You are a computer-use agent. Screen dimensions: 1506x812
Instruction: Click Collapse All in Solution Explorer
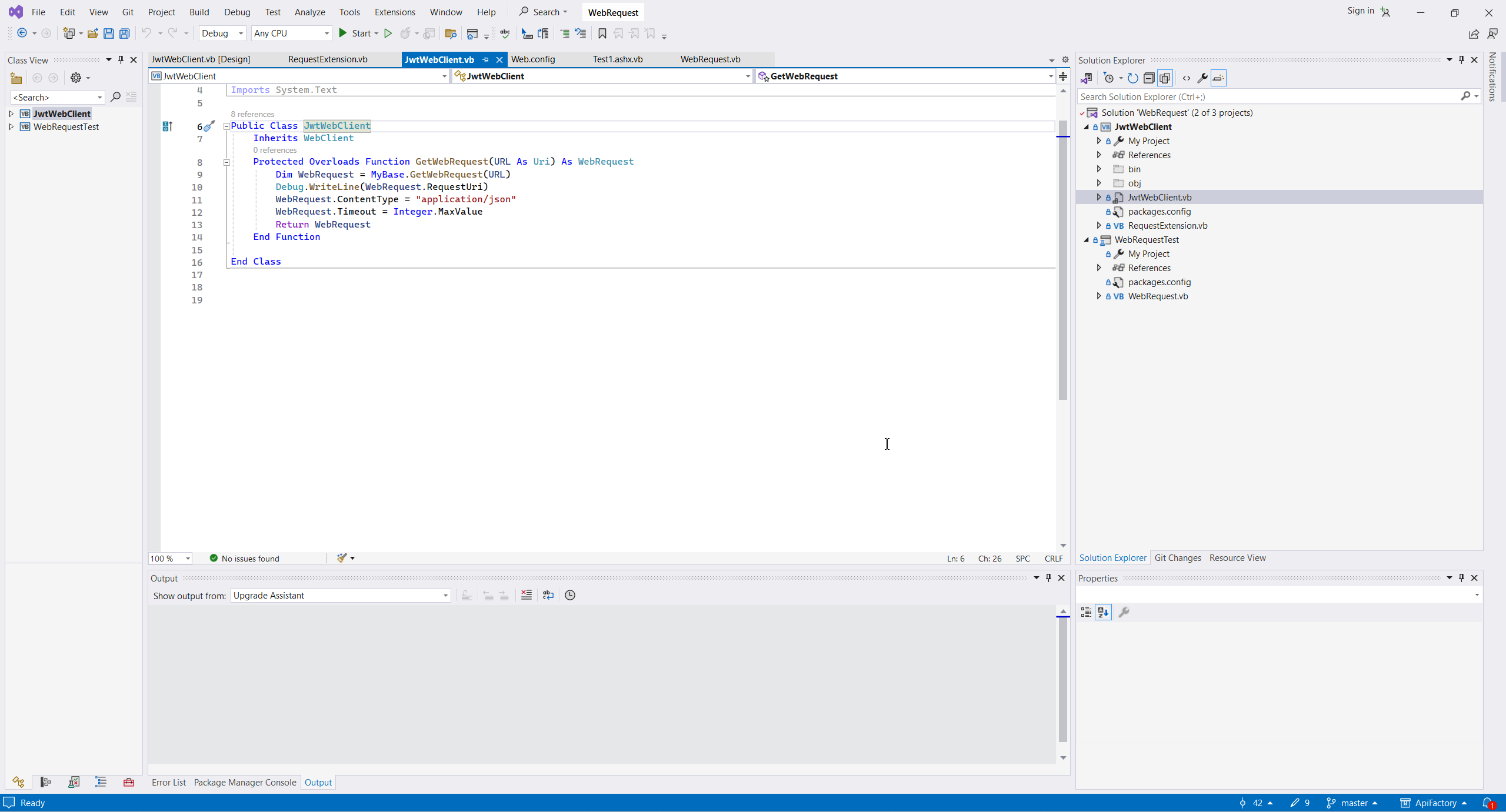[1148, 78]
